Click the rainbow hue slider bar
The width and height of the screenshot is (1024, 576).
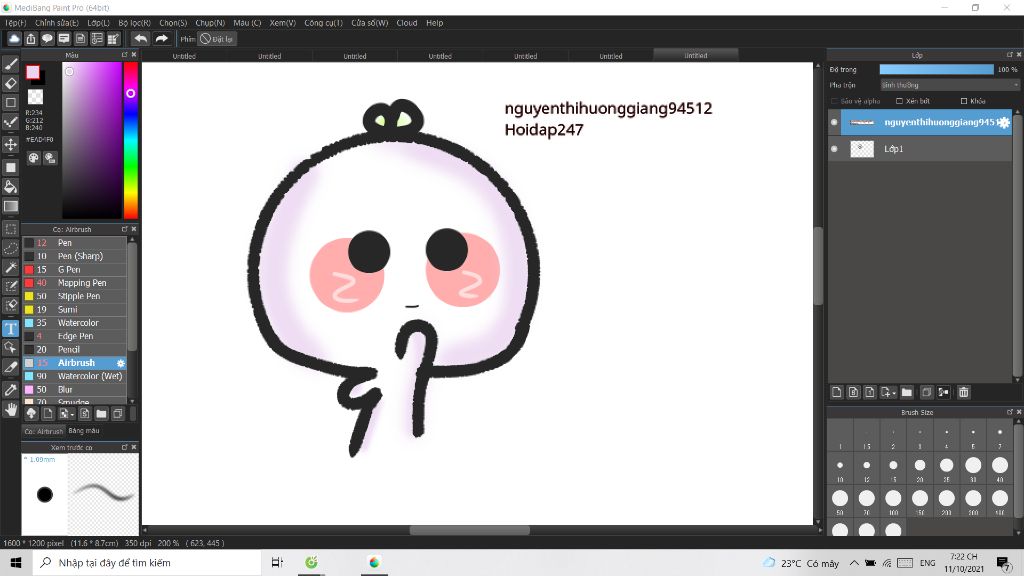click(x=131, y=140)
